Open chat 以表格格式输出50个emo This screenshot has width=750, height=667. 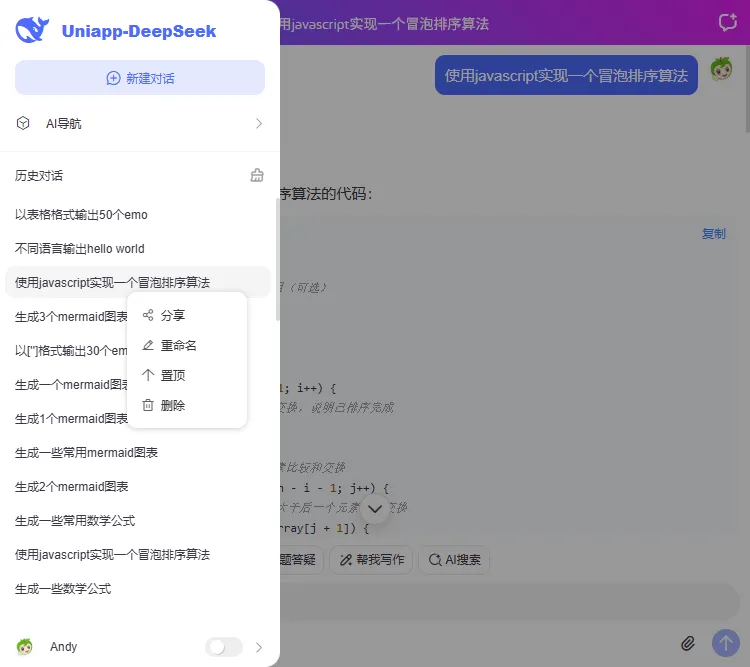[81, 214]
